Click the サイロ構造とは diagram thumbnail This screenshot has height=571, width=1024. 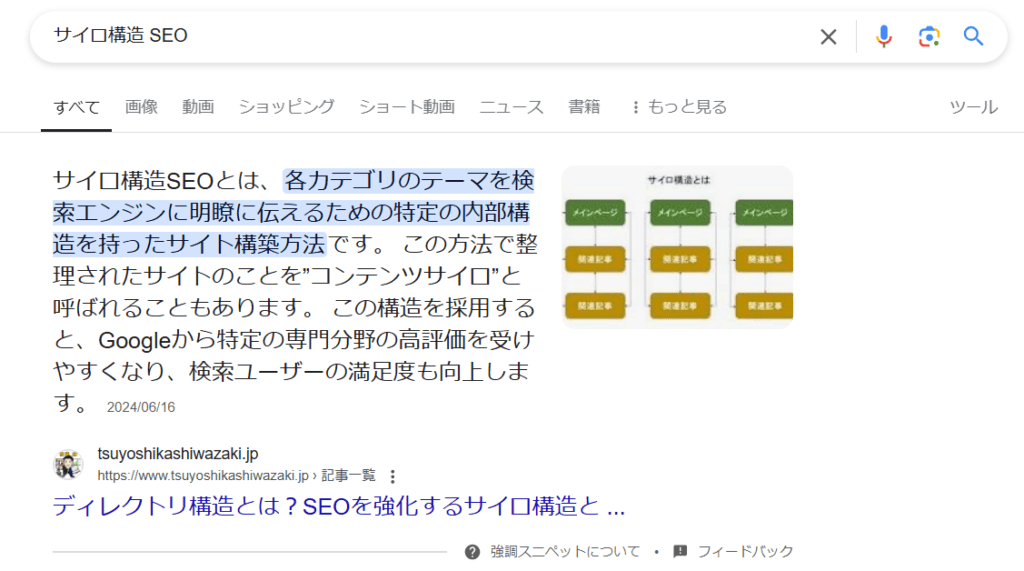(x=677, y=247)
